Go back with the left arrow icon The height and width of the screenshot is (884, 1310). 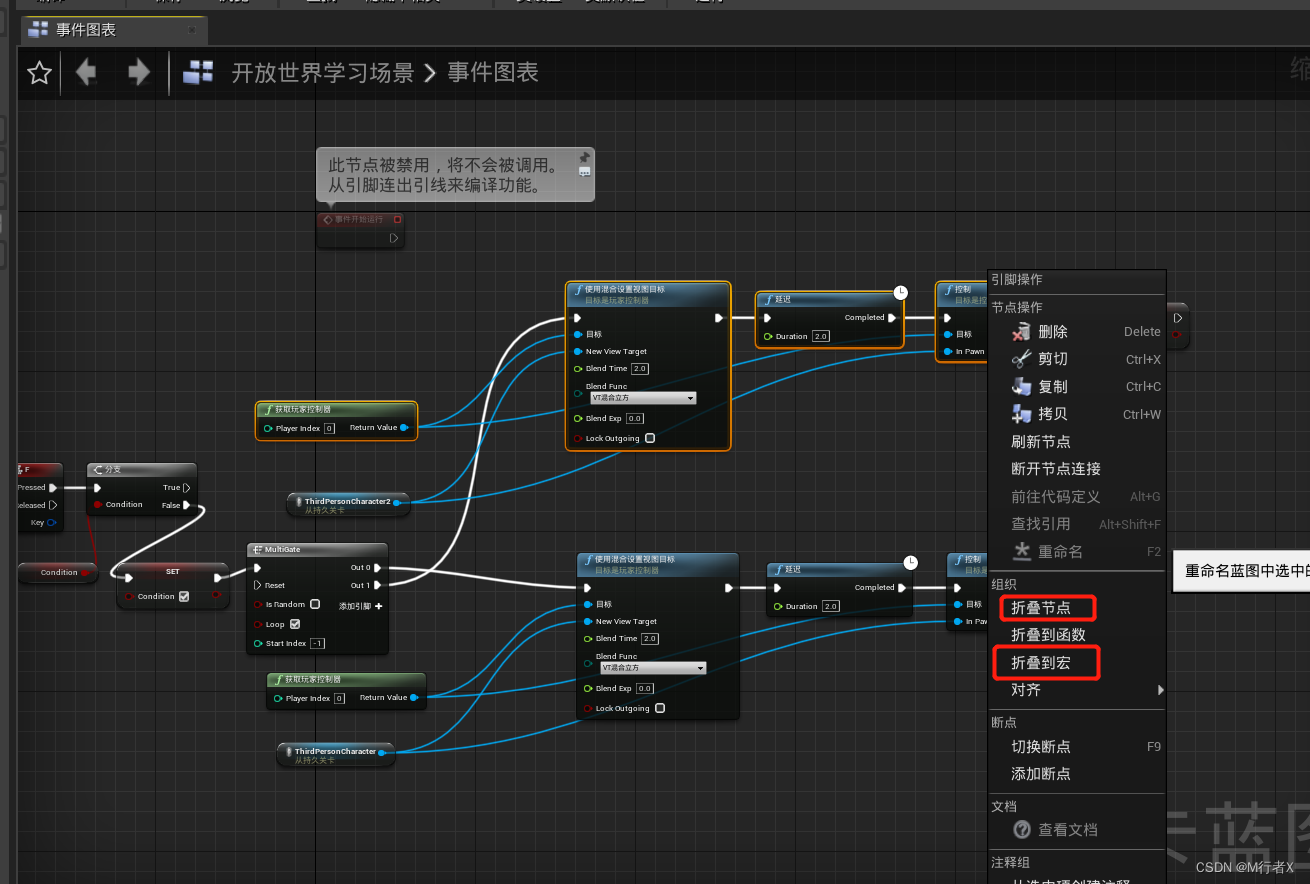[x=86, y=72]
